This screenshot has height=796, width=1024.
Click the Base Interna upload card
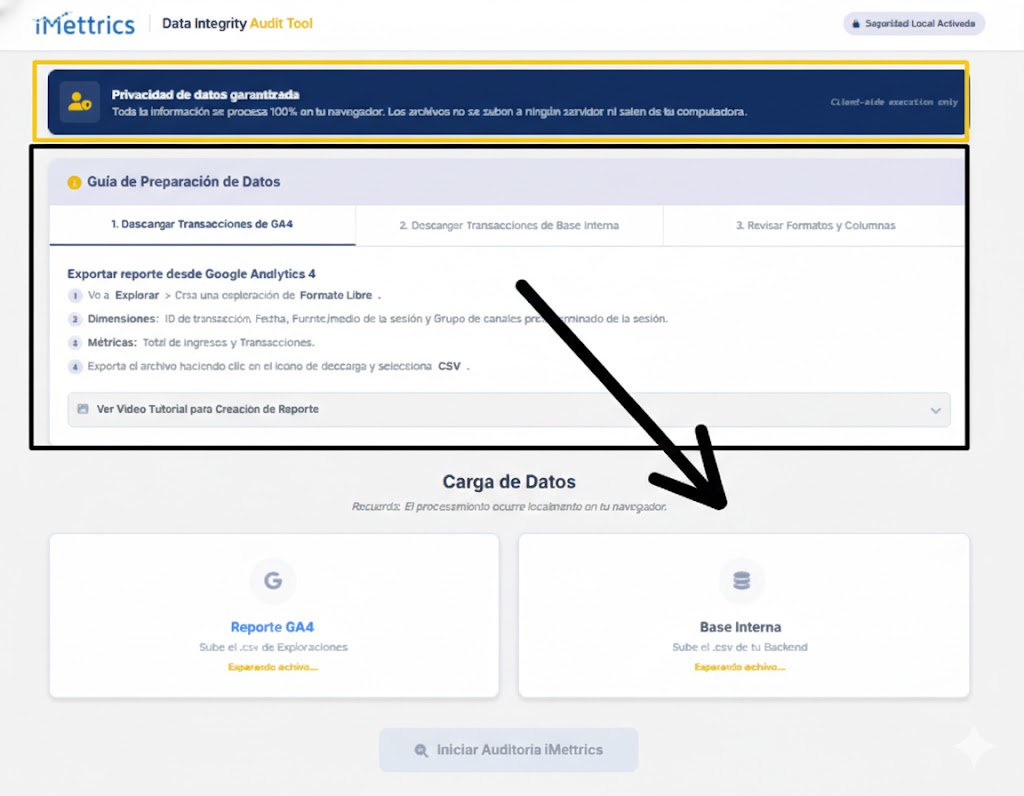click(x=743, y=615)
